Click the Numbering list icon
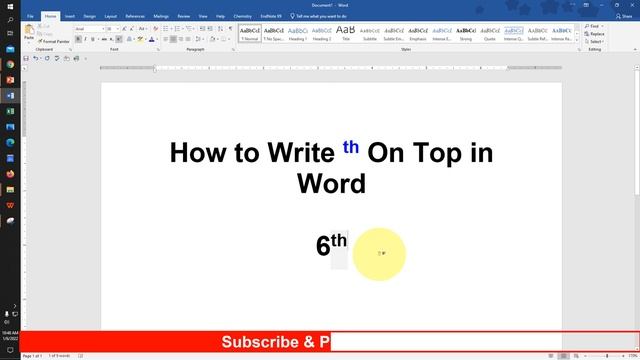640x360 pixels. [178, 29]
